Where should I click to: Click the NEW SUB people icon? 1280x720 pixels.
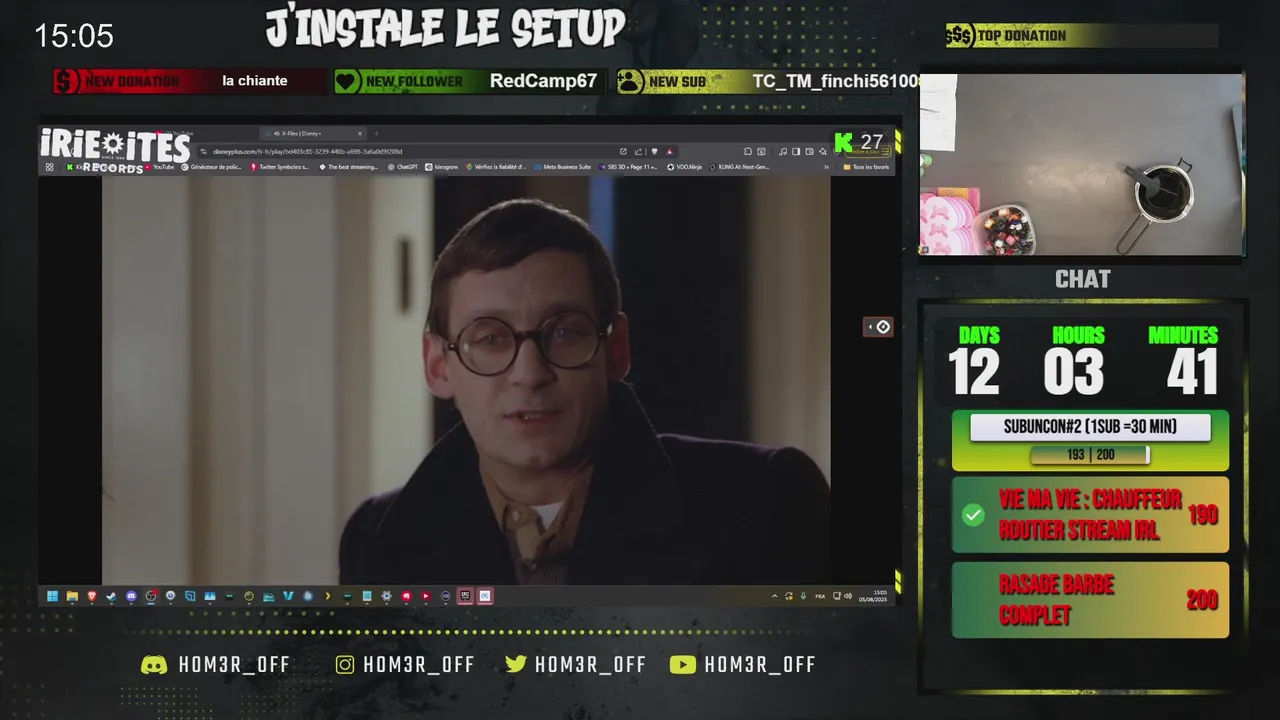pos(630,81)
